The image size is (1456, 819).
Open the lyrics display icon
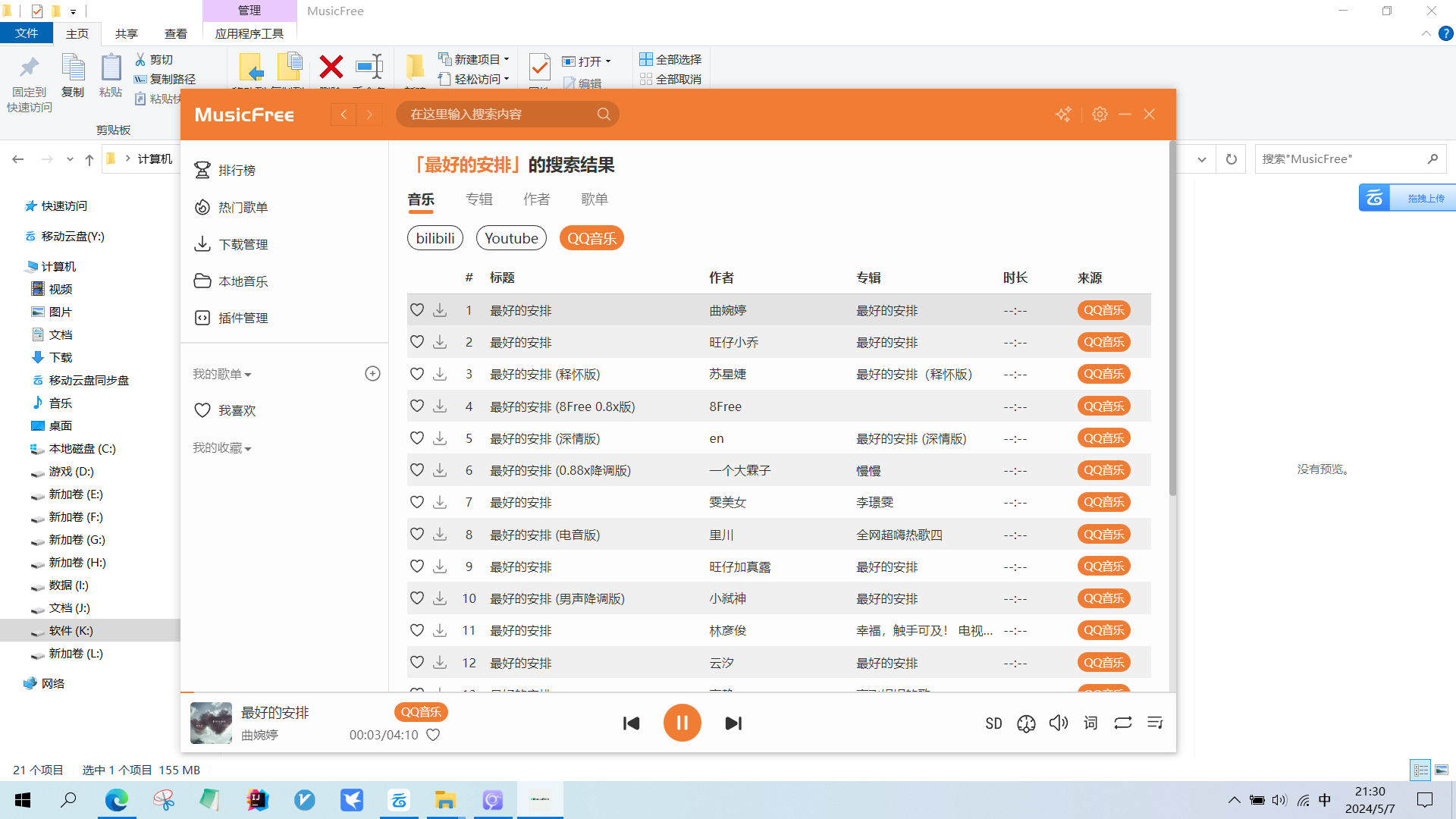pyautogui.click(x=1090, y=723)
